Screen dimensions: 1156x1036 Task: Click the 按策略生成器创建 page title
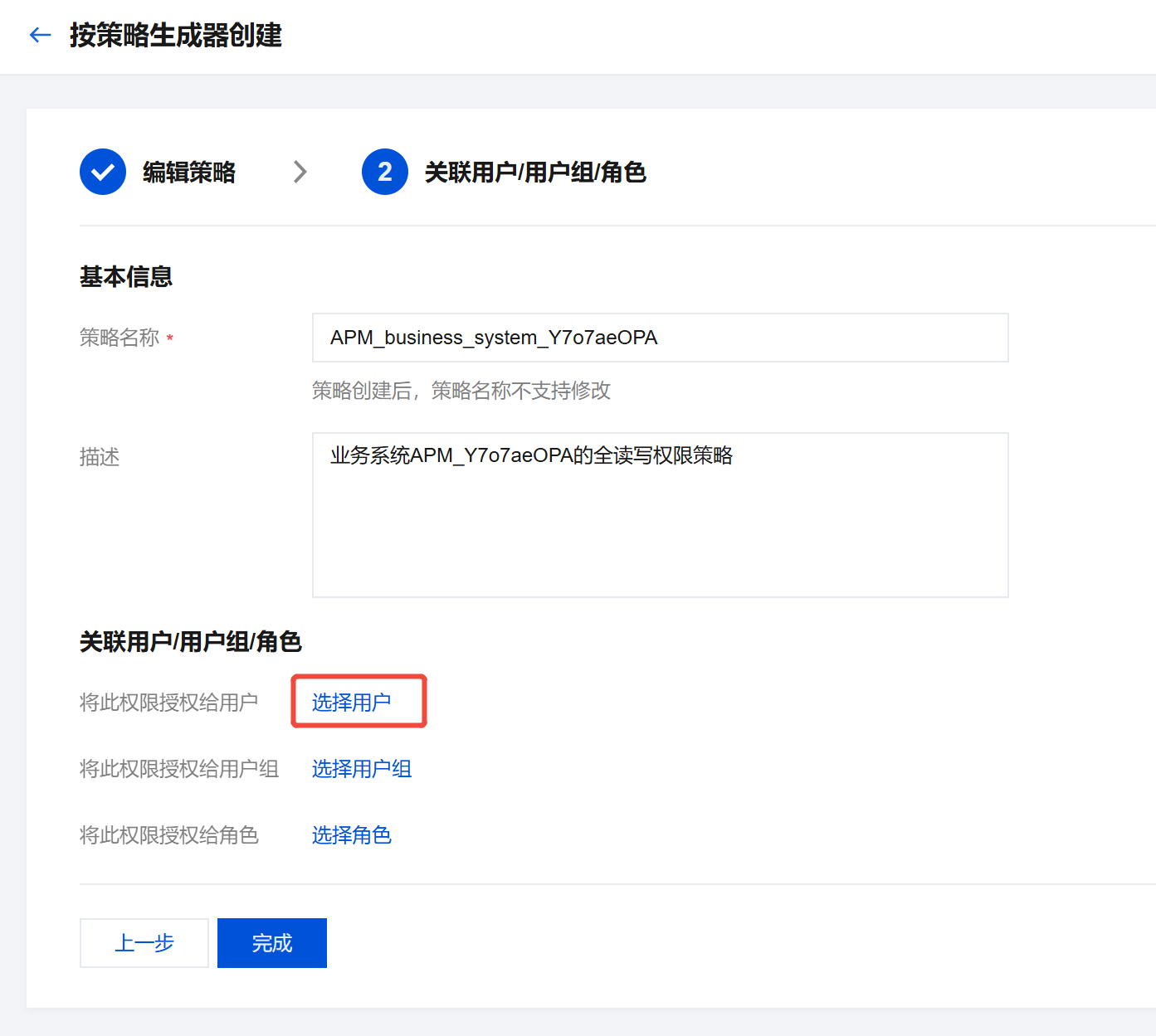176,35
